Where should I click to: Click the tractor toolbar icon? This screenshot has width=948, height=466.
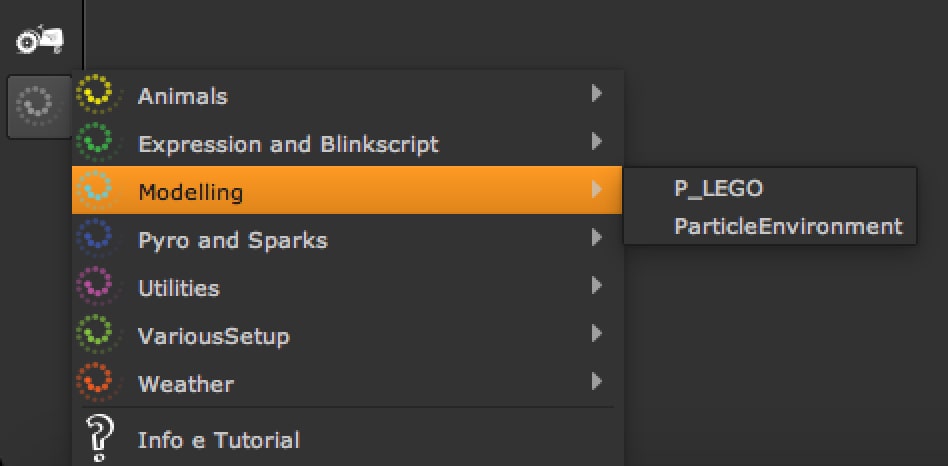[40, 39]
